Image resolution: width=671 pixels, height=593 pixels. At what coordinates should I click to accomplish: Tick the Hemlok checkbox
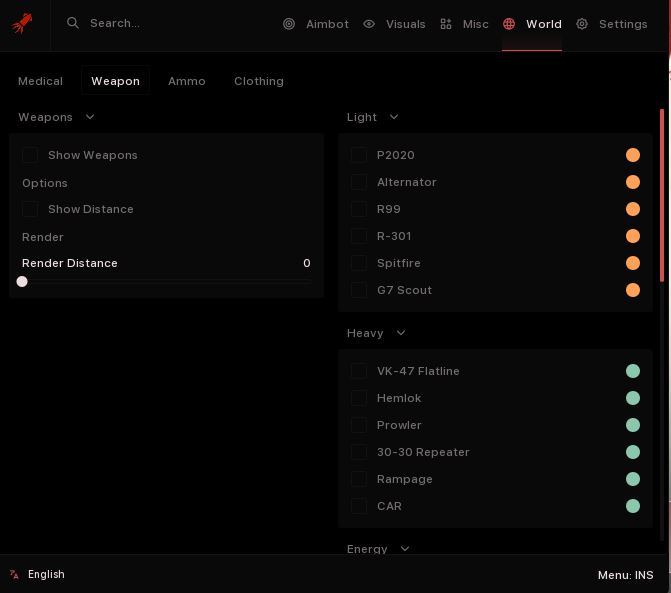click(359, 398)
